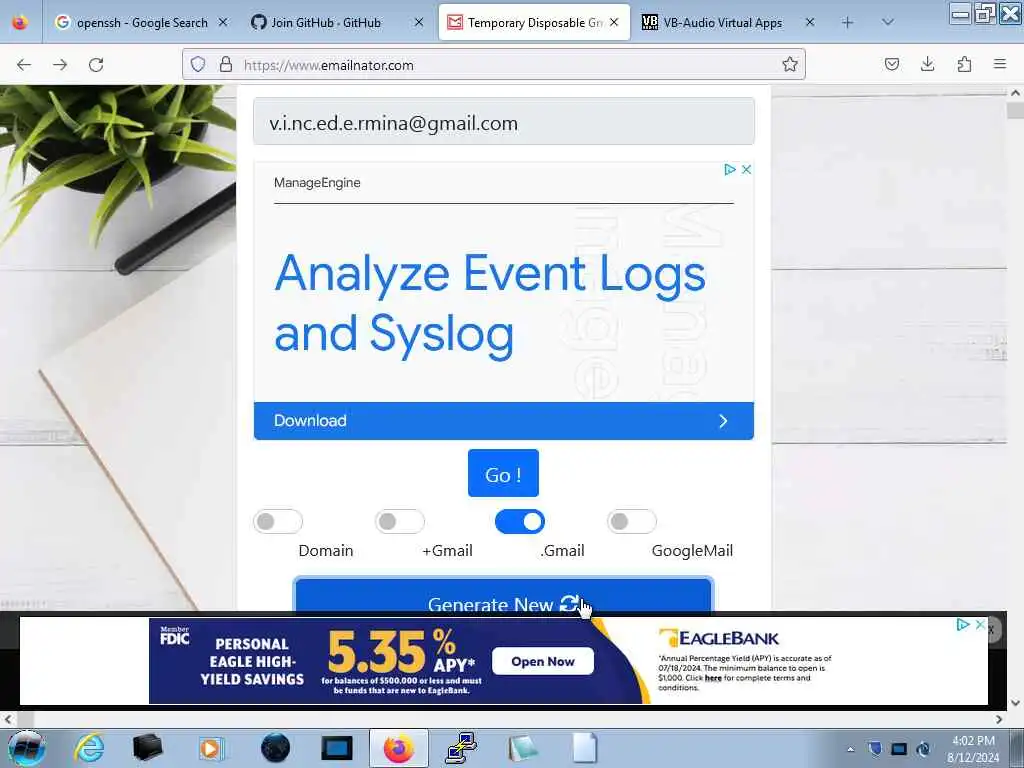Click the vertical scrollbar down arrow
The width and height of the screenshot is (1024, 768).
click(1016, 703)
